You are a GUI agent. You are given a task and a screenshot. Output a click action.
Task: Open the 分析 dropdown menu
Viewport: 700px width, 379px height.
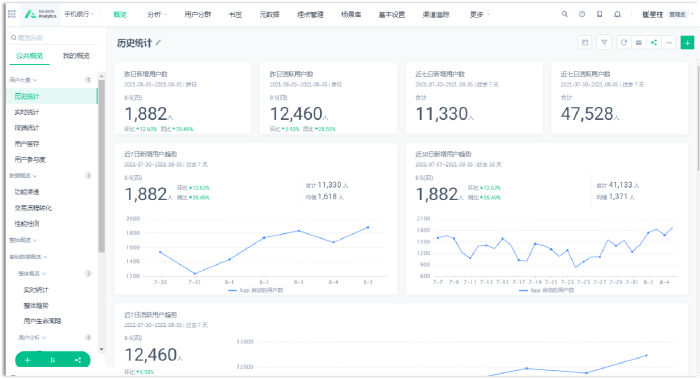(x=157, y=14)
